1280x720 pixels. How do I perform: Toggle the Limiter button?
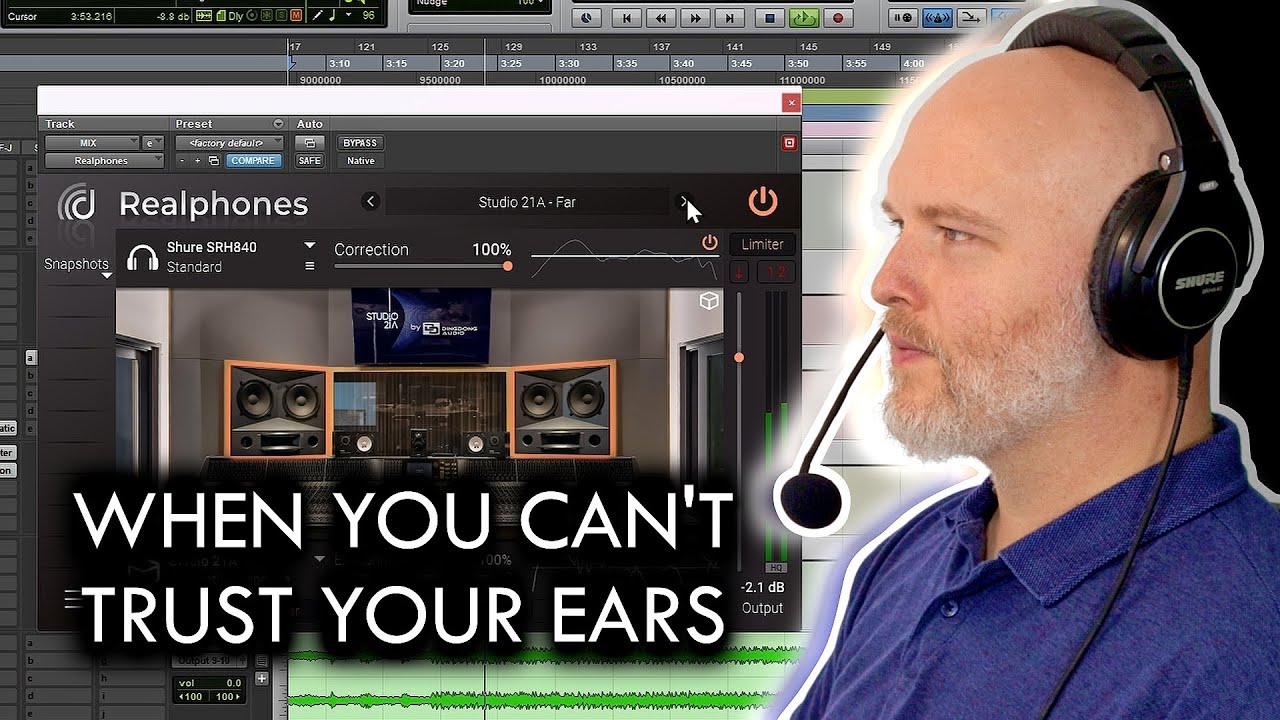point(762,244)
